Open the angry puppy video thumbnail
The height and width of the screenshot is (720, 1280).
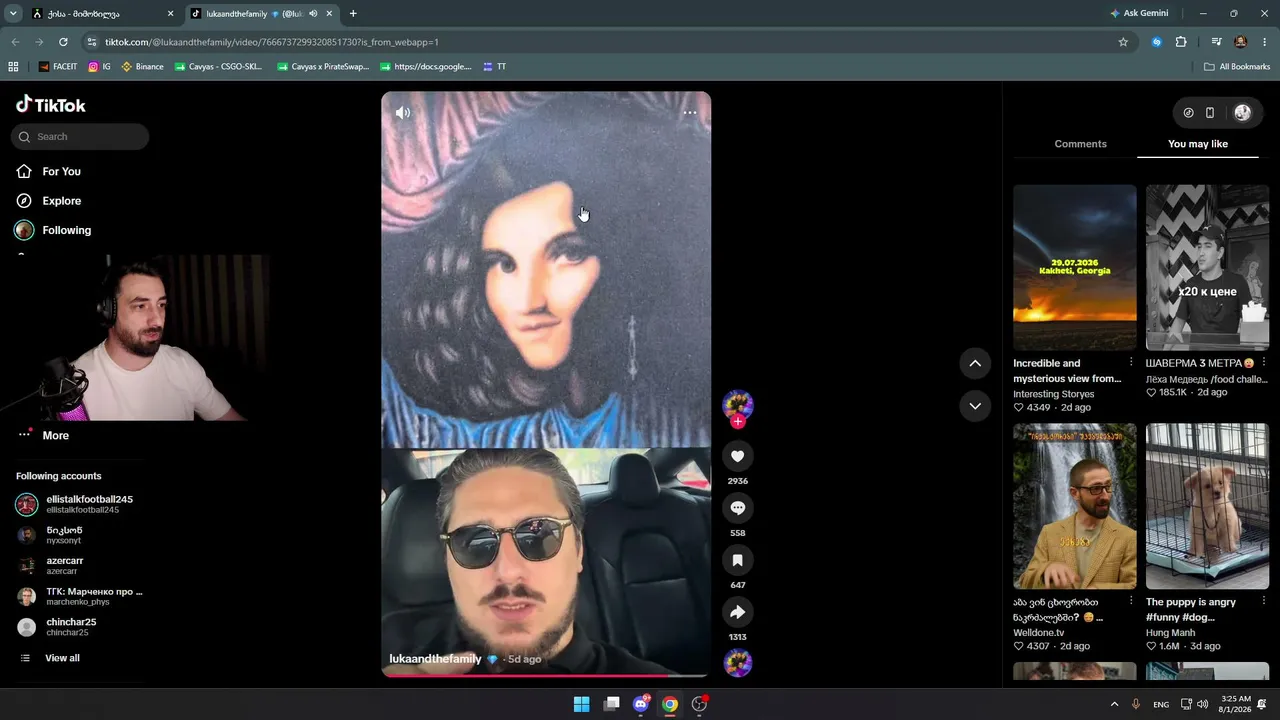tap(1207, 506)
